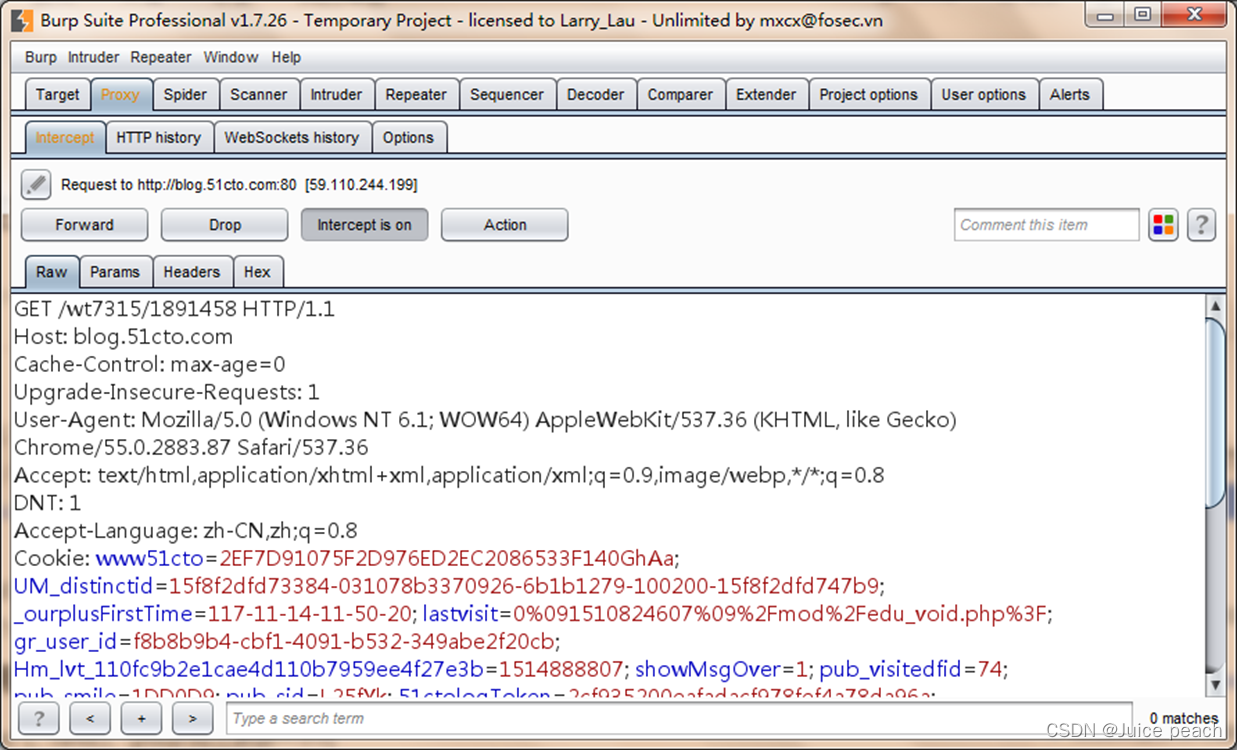Click the request pane scrollbar up arrow

1215,306
